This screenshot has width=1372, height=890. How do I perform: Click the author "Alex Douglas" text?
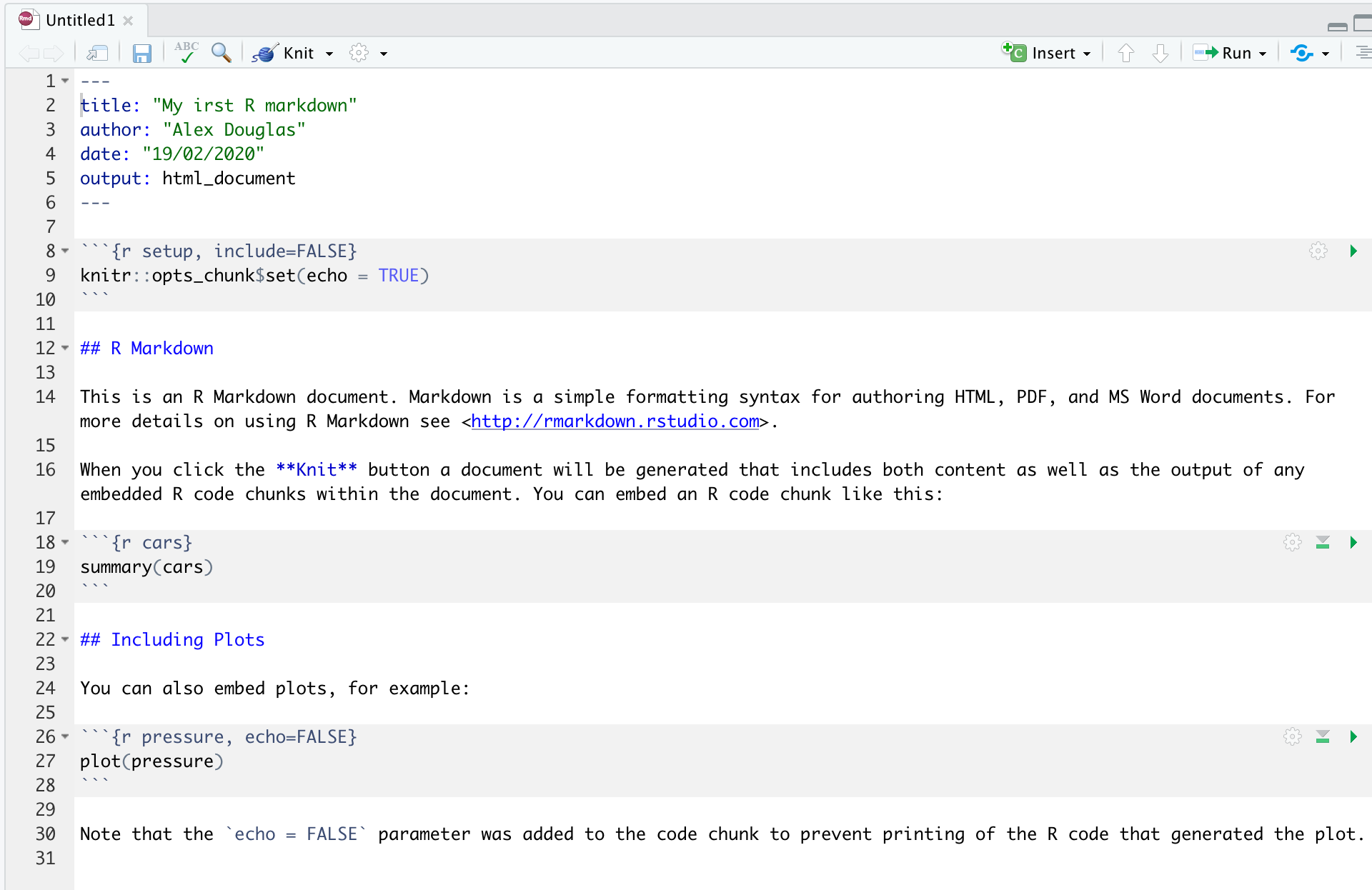(x=234, y=130)
